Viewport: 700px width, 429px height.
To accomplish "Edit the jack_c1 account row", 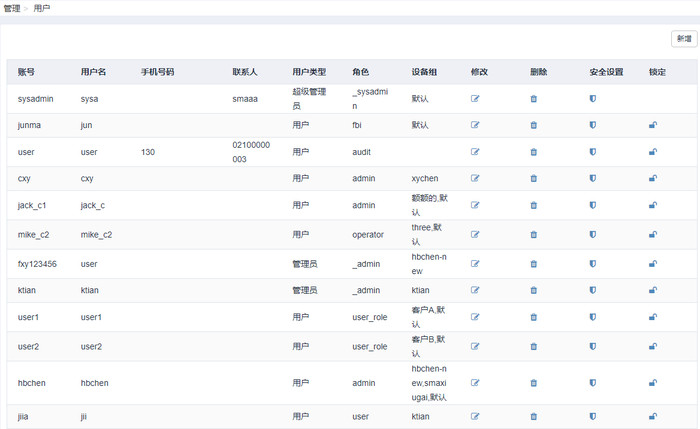I will [x=475, y=205].
